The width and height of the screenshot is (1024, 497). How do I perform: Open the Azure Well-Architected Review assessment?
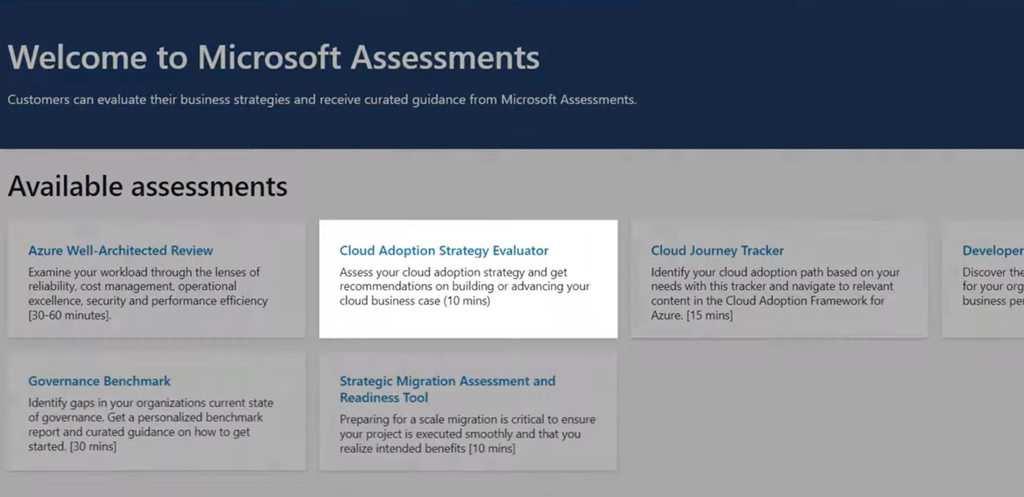click(x=120, y=250)
